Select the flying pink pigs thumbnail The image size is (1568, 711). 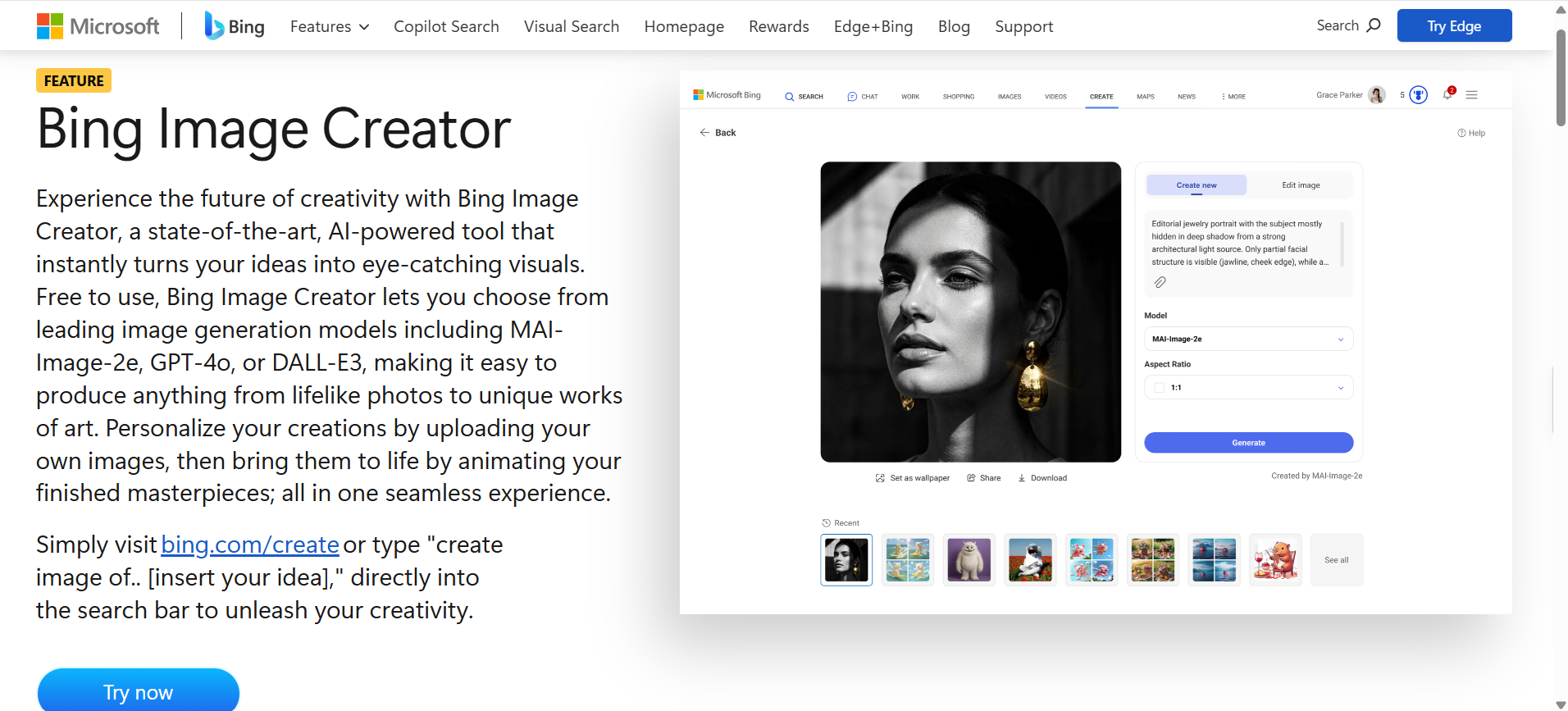point(1092,560)
